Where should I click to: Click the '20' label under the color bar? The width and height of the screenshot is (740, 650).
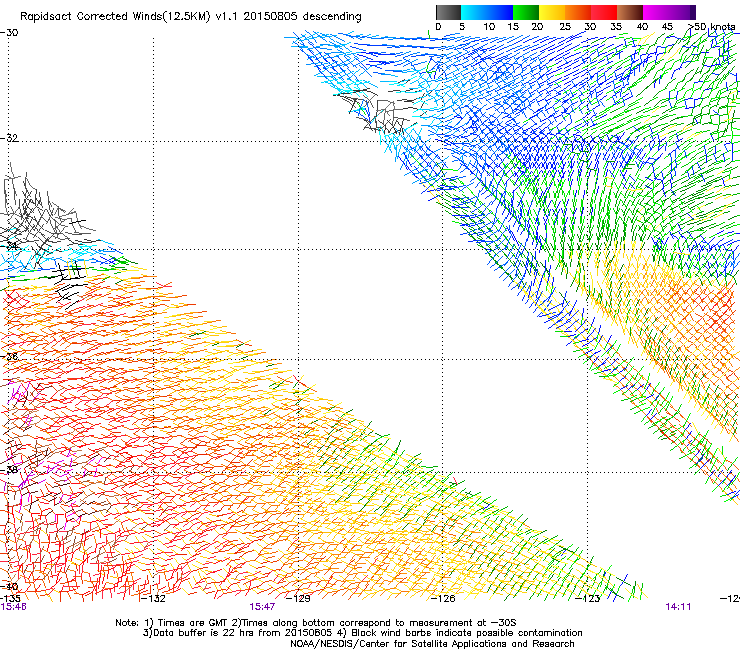point(538,27)
